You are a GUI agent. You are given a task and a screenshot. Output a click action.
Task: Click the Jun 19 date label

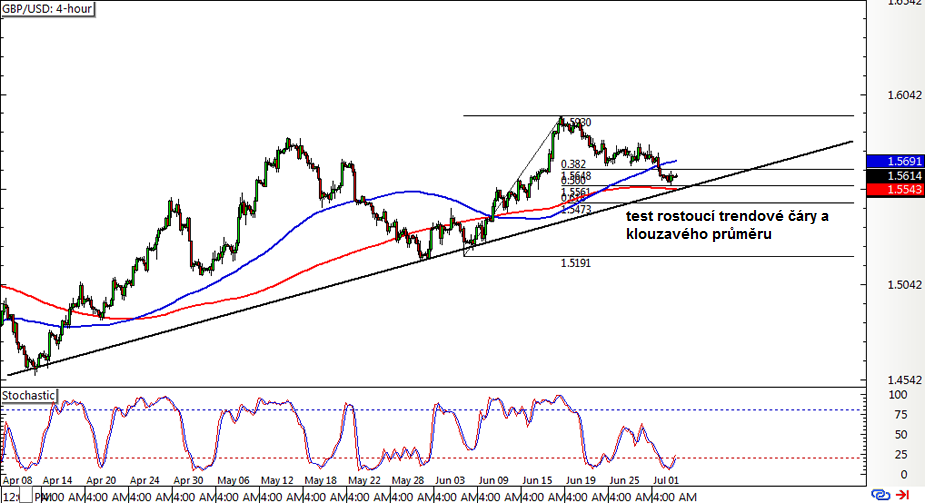[580, 481]
